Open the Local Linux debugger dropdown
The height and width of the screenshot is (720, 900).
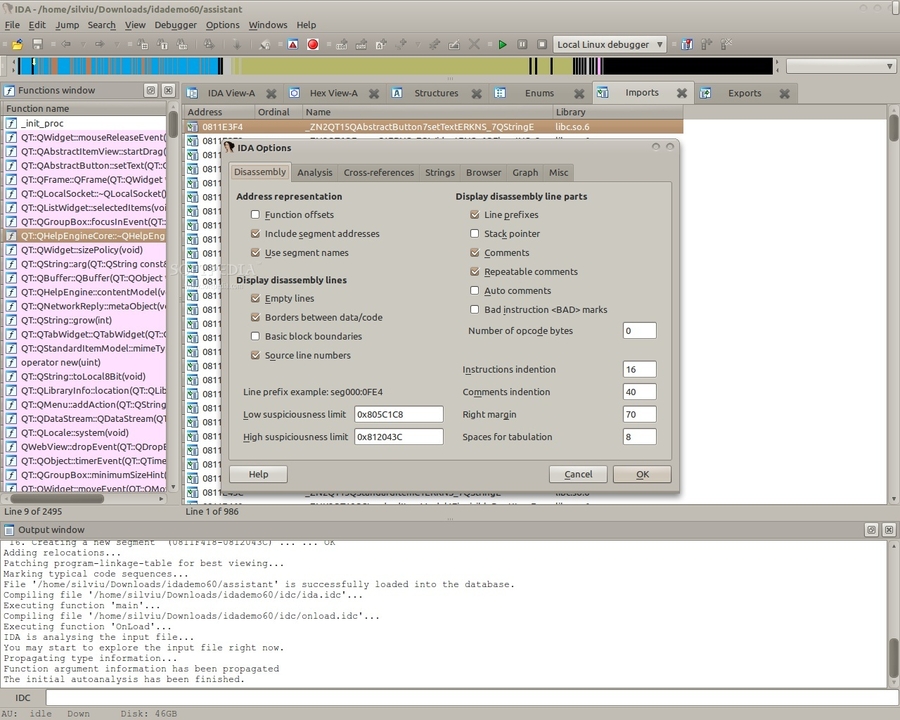click(x=661, y=44)
